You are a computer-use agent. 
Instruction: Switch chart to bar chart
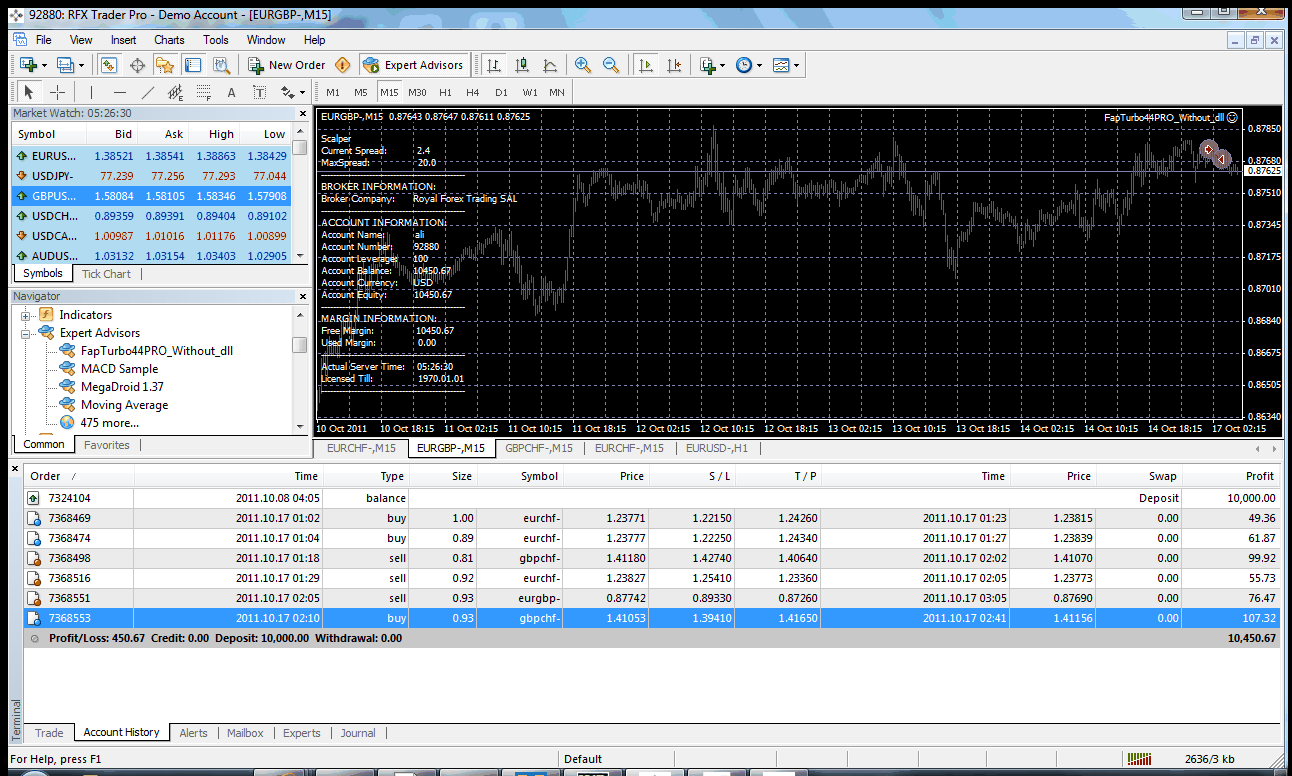(x=494, y=65)
